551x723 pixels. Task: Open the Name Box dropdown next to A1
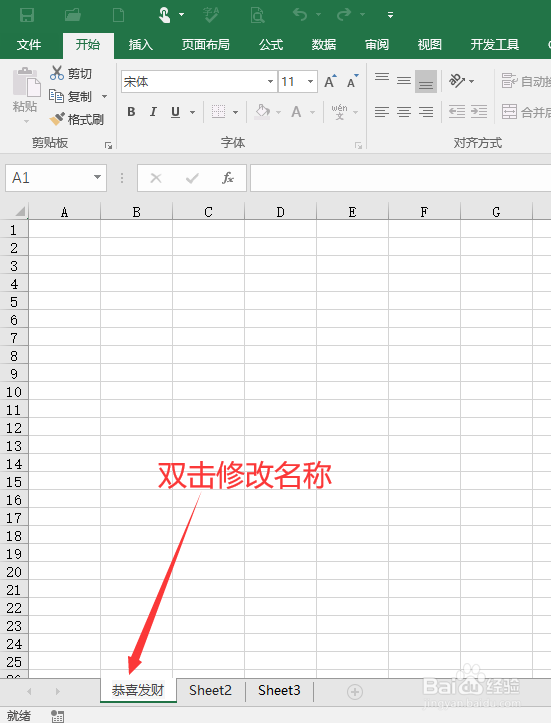(x=97, y=178)
